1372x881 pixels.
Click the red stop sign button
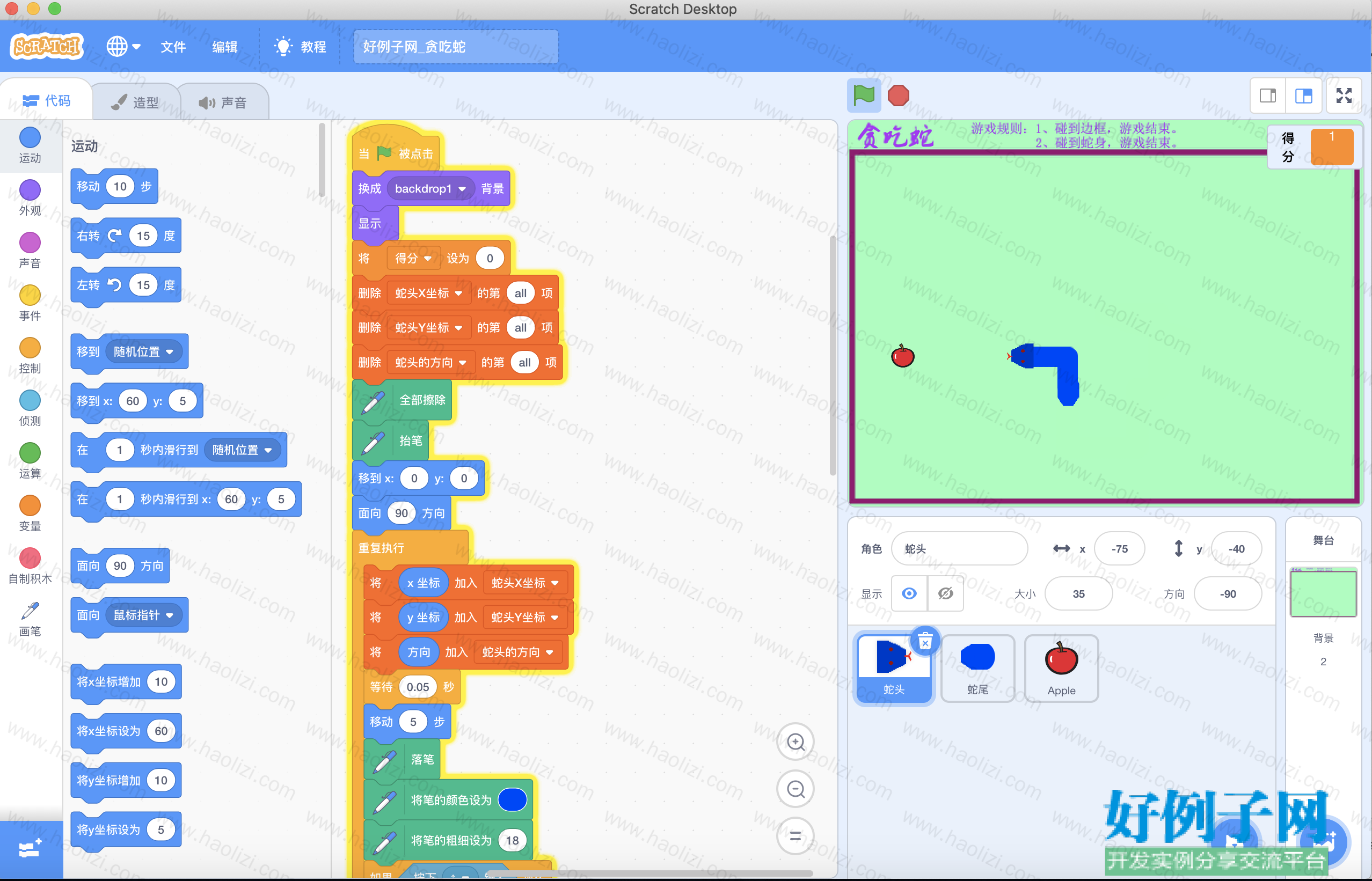coord(898,95)
